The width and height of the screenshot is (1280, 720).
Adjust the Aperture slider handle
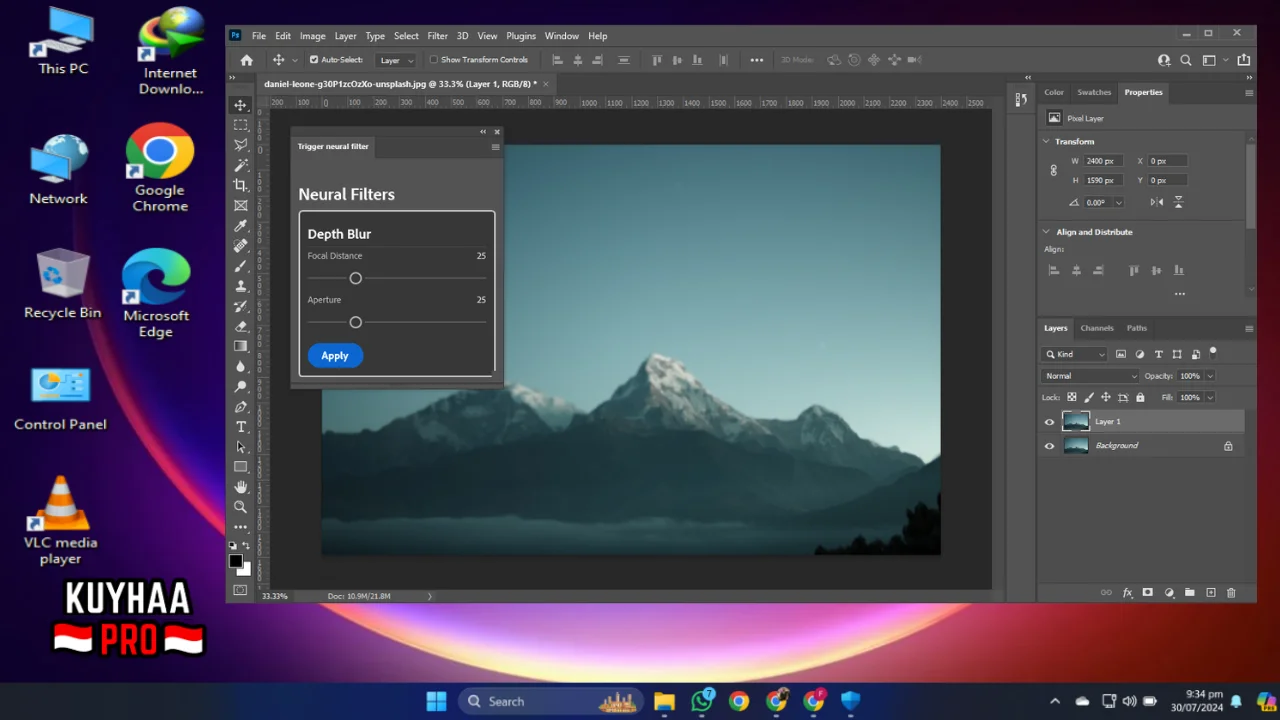click(x=355, y=322)
